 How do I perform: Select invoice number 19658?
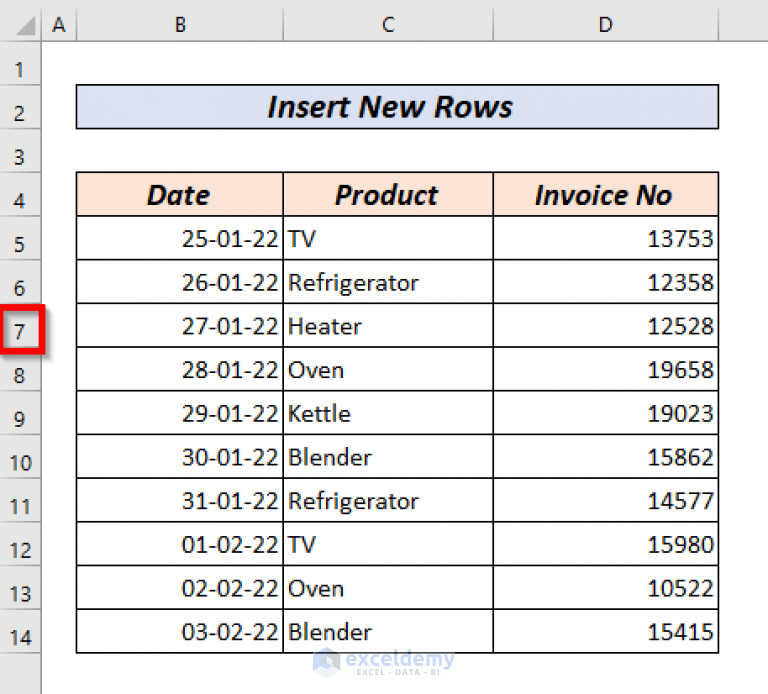click(x=606, y=369)
